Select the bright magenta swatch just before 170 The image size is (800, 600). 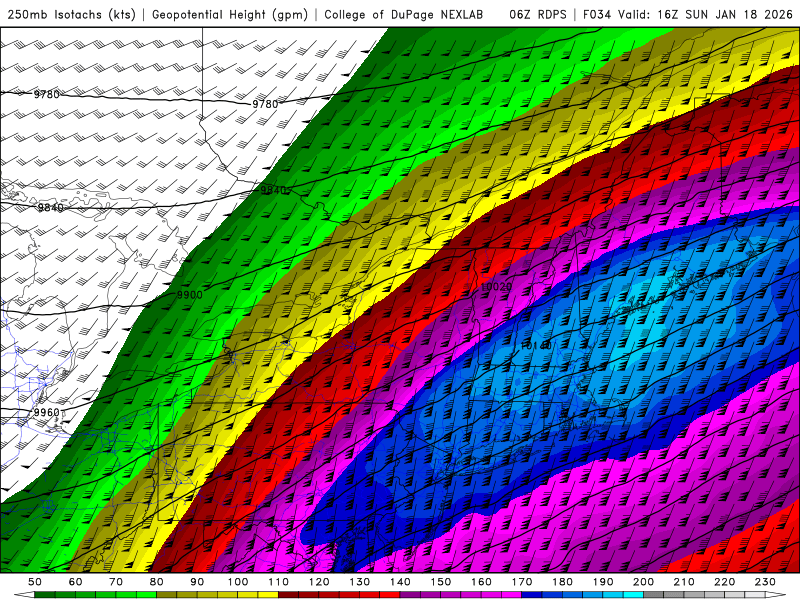511,595
